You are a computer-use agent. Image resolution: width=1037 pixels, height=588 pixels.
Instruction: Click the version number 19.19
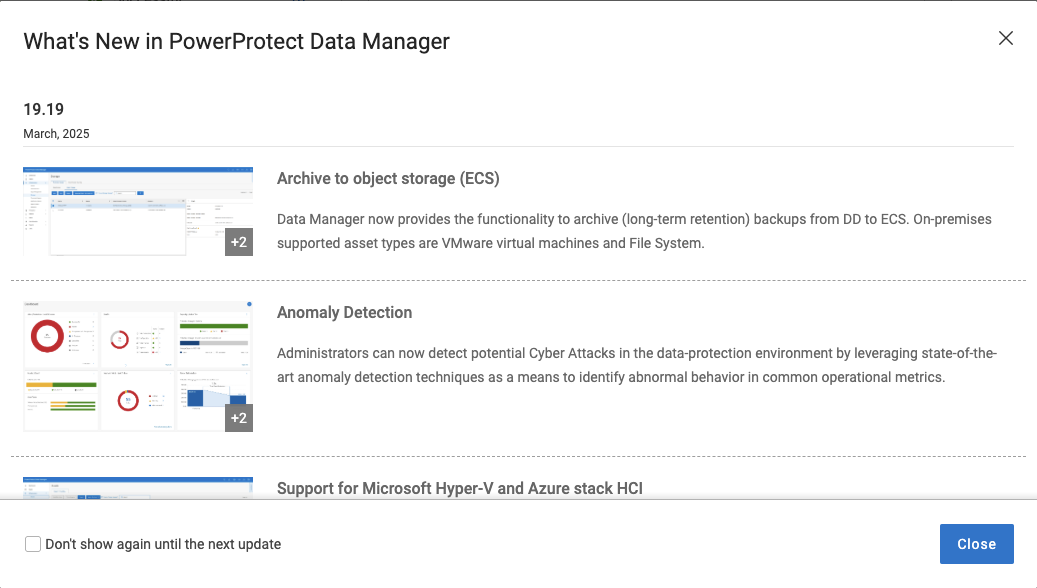click(44, 109)
